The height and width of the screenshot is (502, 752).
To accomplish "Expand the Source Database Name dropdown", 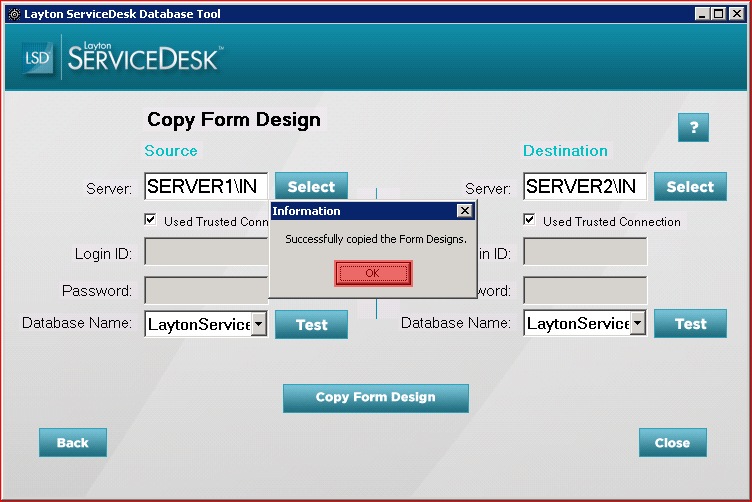I will tap(258, 324).
